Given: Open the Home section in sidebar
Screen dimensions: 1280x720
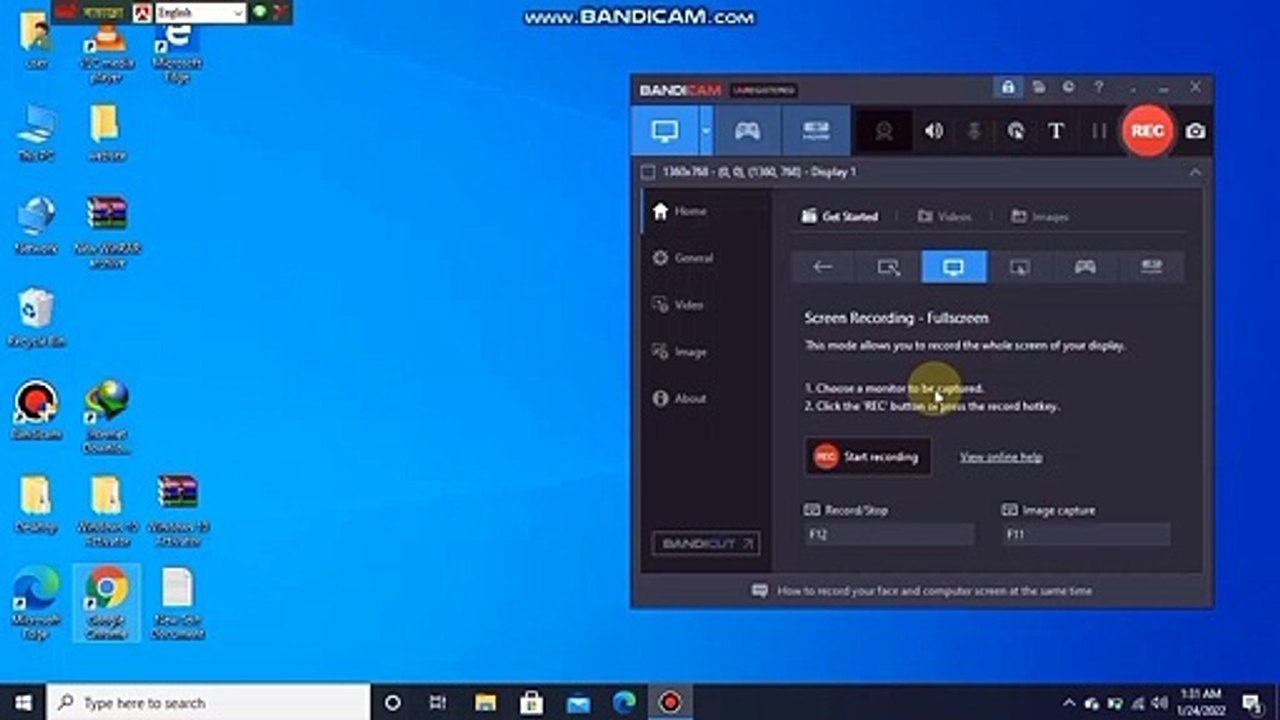Looking at the screenshot, I should 704,211.
